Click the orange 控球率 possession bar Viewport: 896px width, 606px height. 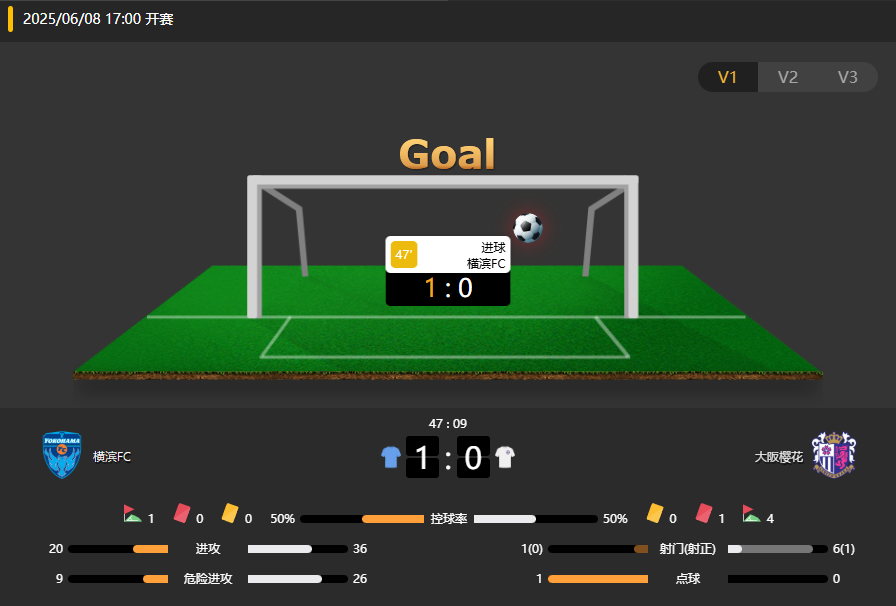pyautogui.click(x=393, y=519)
